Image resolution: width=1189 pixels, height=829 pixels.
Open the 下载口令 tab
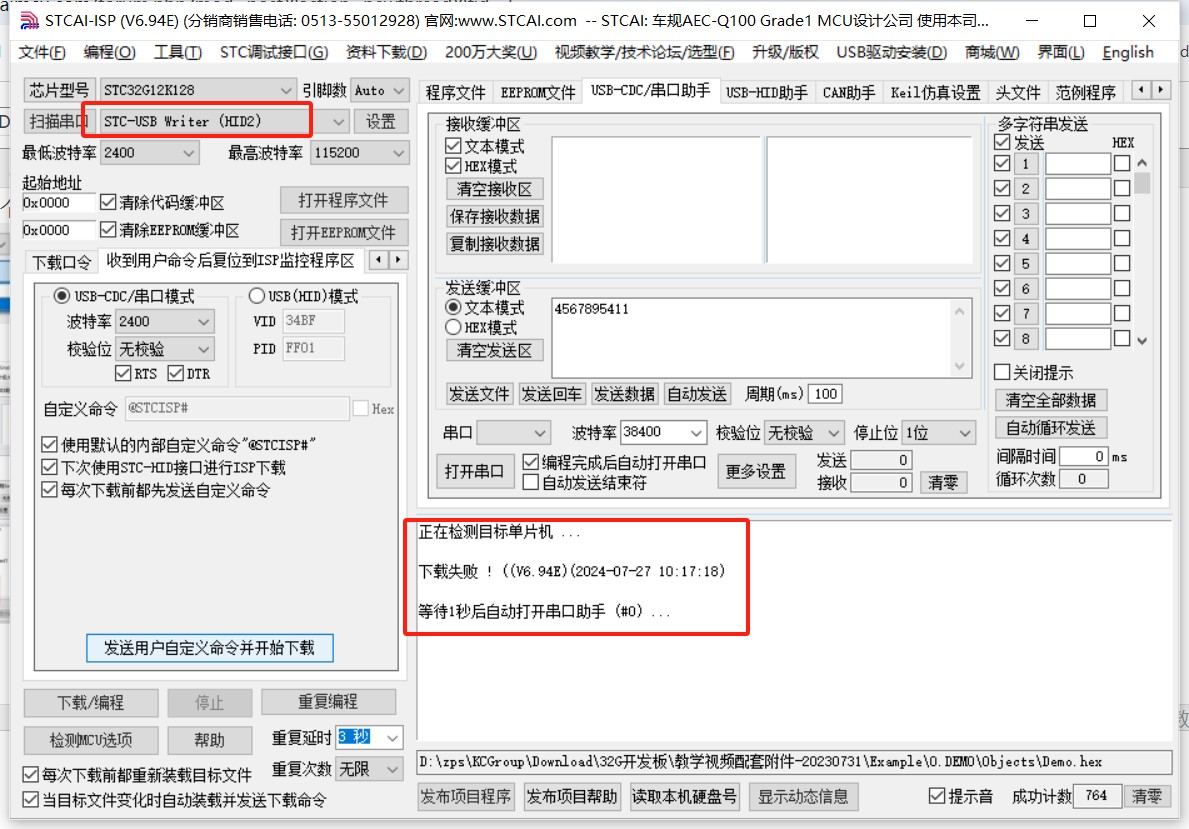pyautogui.click(x=61, y=262)
